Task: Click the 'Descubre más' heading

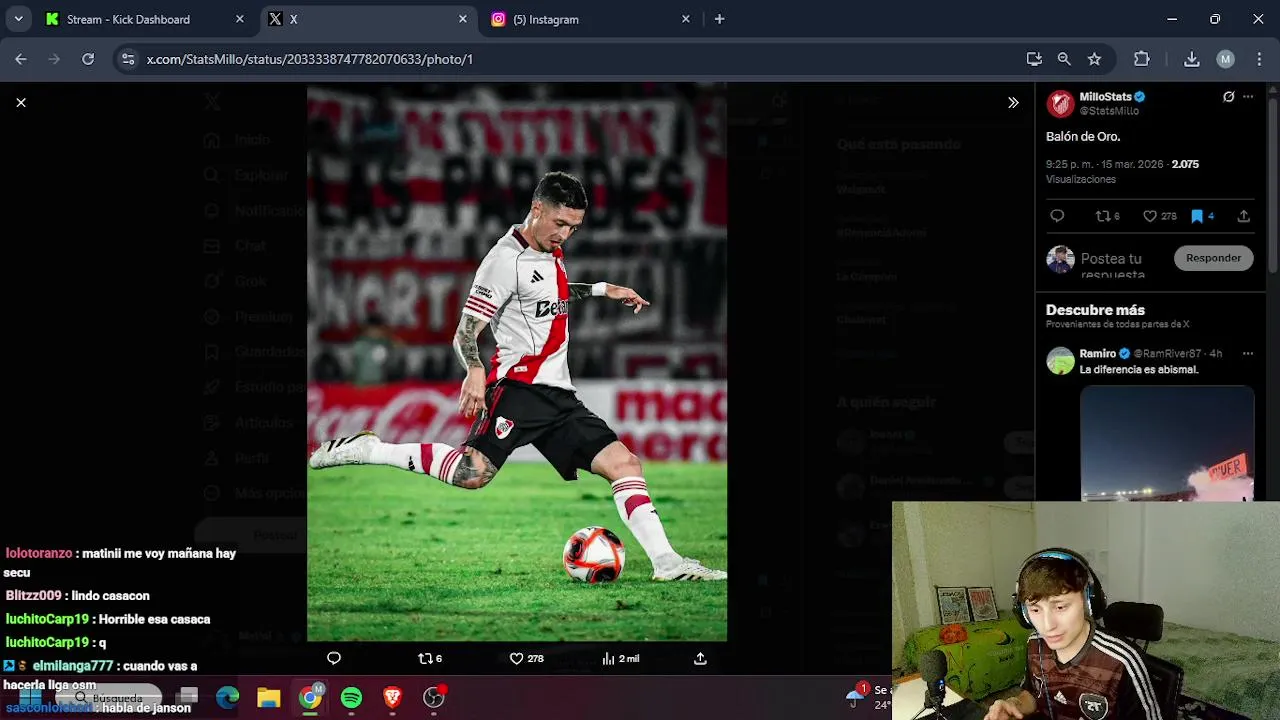Action: [1095, 310]
